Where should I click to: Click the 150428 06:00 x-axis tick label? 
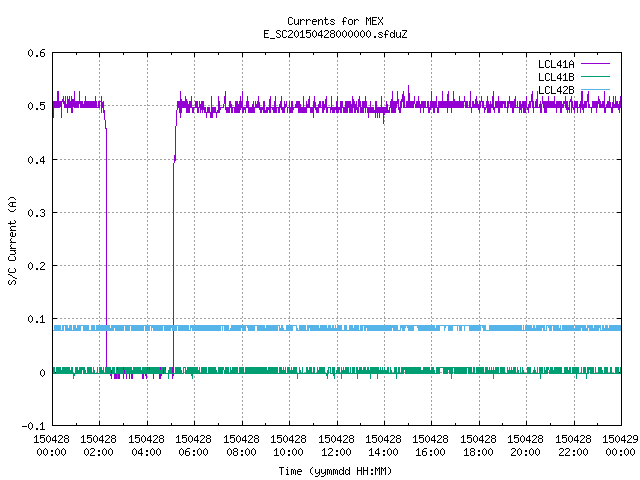pyautogui.click(x=193, y=446)
